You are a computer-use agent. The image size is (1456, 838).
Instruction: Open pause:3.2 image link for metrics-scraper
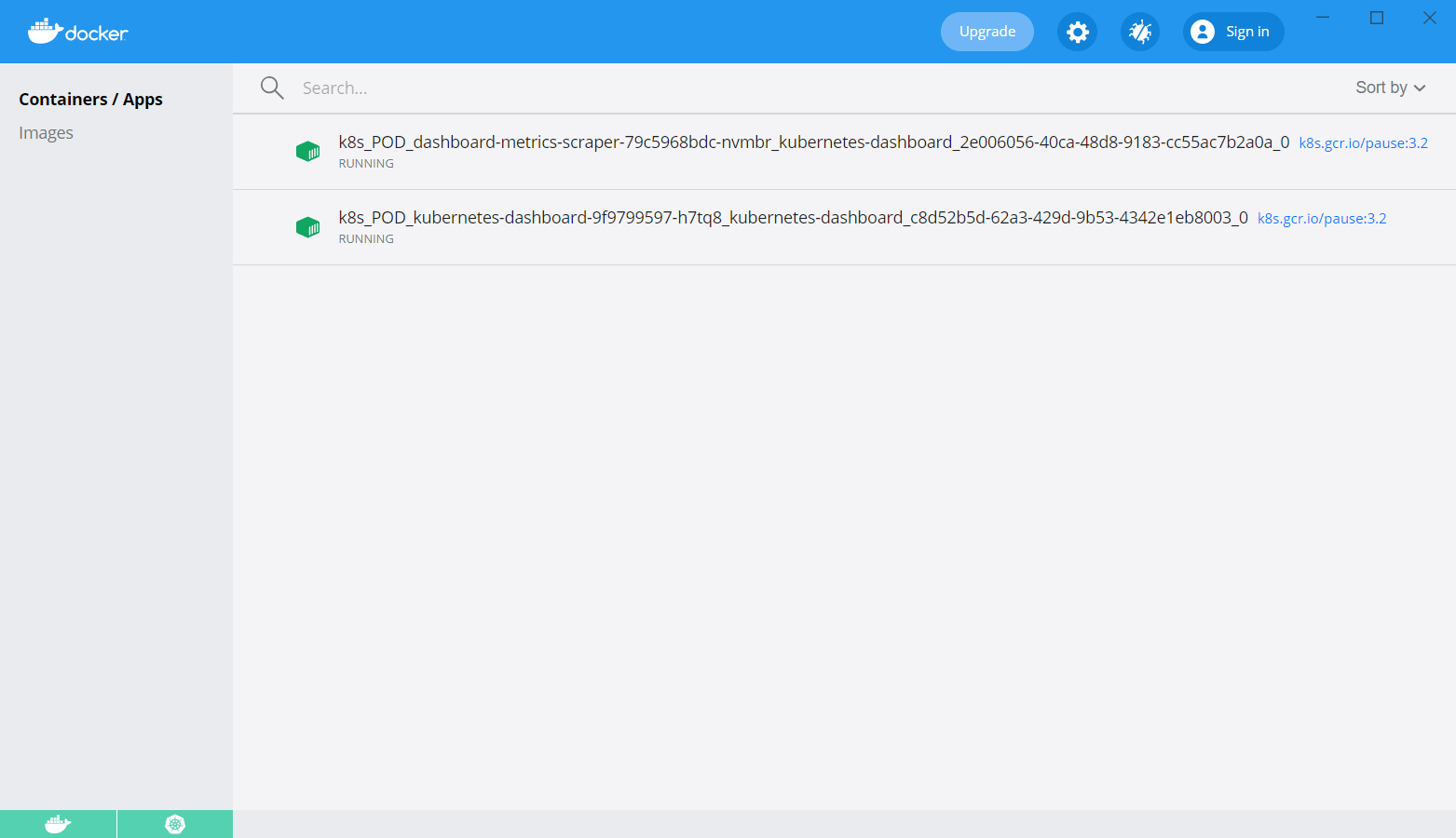1363,142
